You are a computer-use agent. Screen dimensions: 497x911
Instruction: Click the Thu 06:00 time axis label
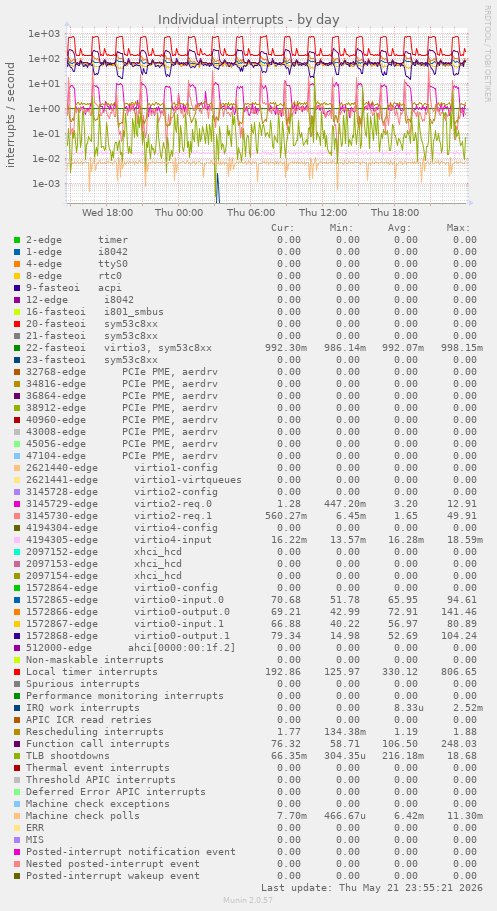click(x=251, y=213)
